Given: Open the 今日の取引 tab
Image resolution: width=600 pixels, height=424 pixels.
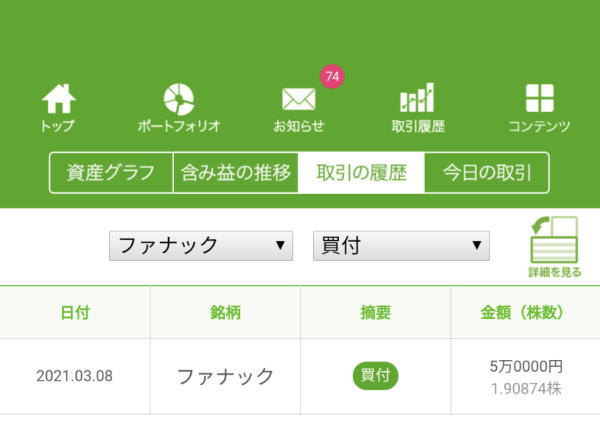Looking at the screenshot, I should pyautogui.click(x=486, y=173).
